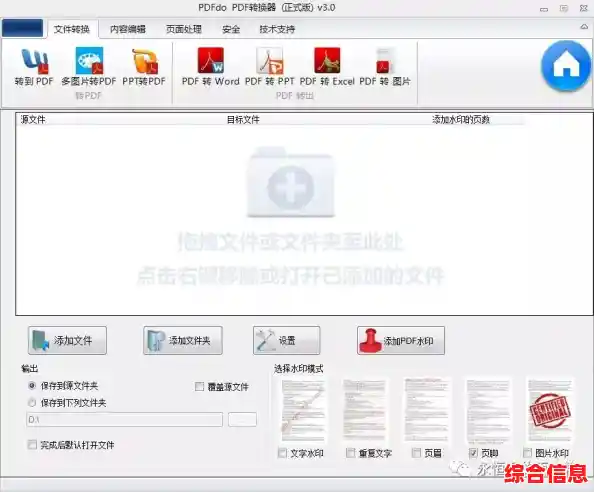Switch to the 文件转换 tab
The image size is (594, 492).
pos(72,29)
